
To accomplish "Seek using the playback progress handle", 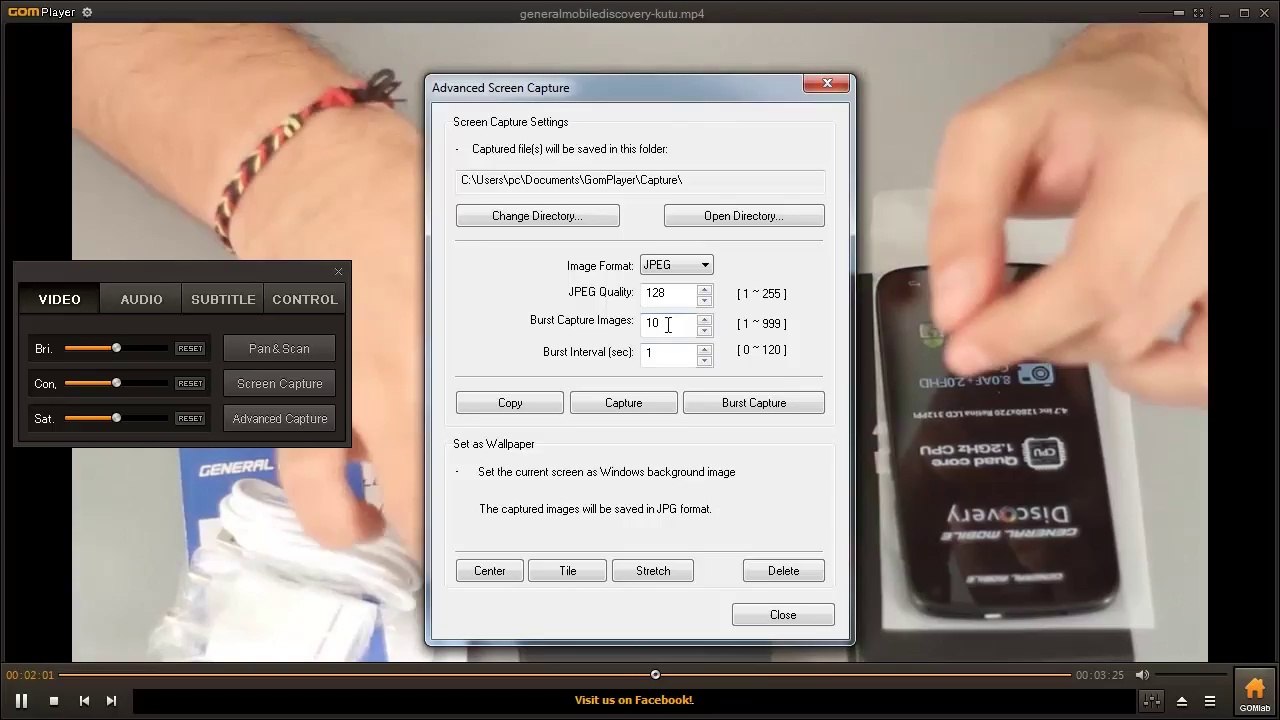I will pyautogui.click(x=655, y=675).
